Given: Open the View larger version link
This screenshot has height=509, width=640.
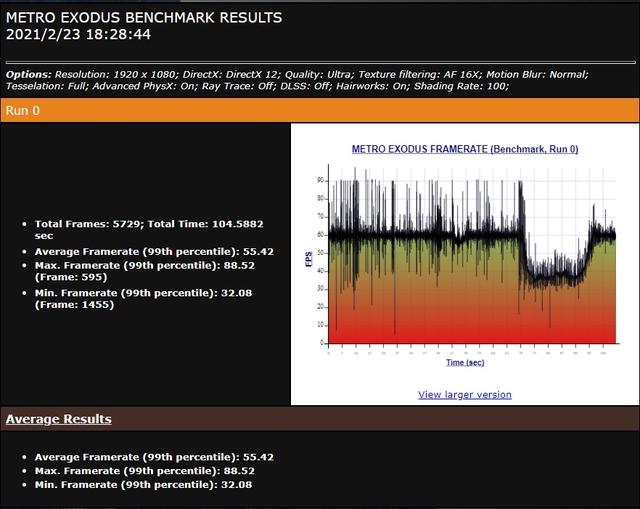Looking at the screenshot, I should pos(464,394).
